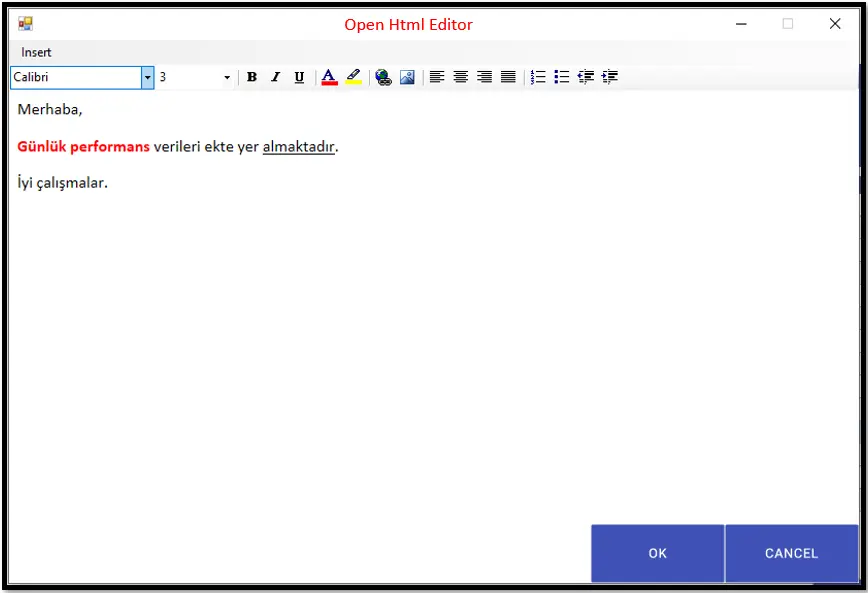Align text right
Screen dimensions: 868x593
point(484,77)
